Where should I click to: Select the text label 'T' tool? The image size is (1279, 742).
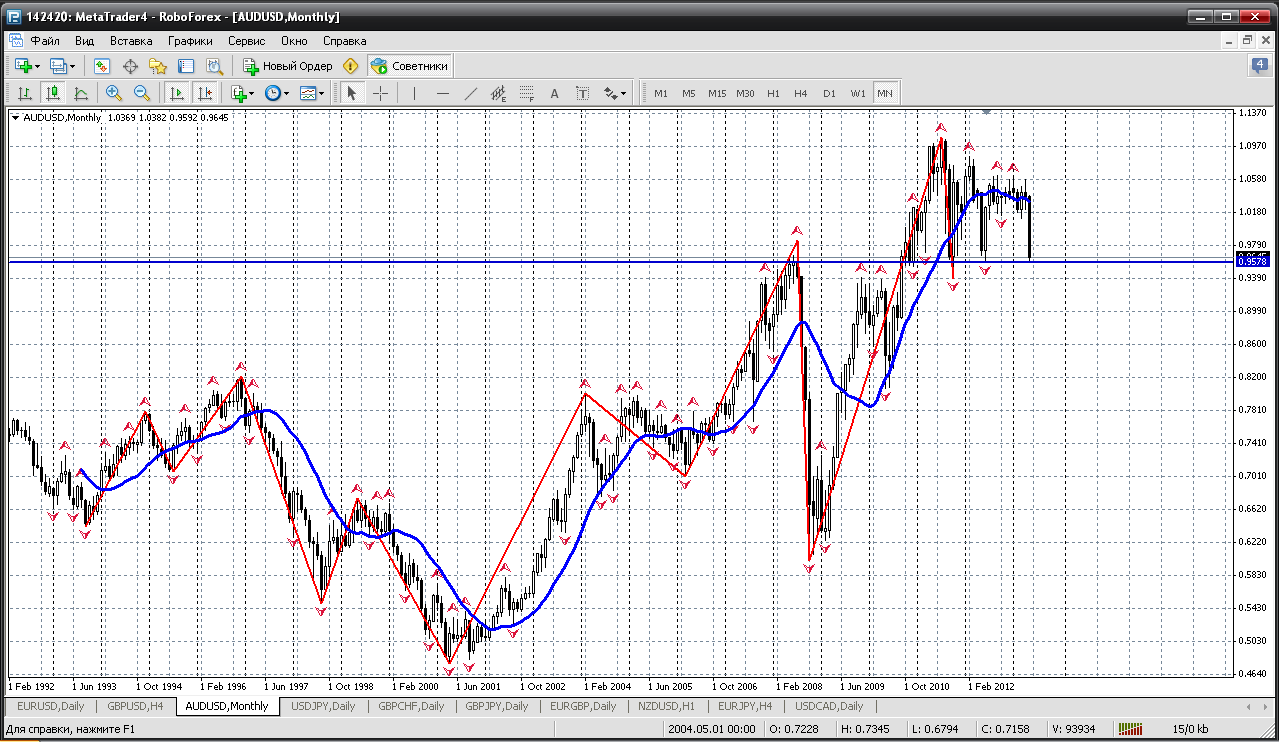(x=583, y=93)
